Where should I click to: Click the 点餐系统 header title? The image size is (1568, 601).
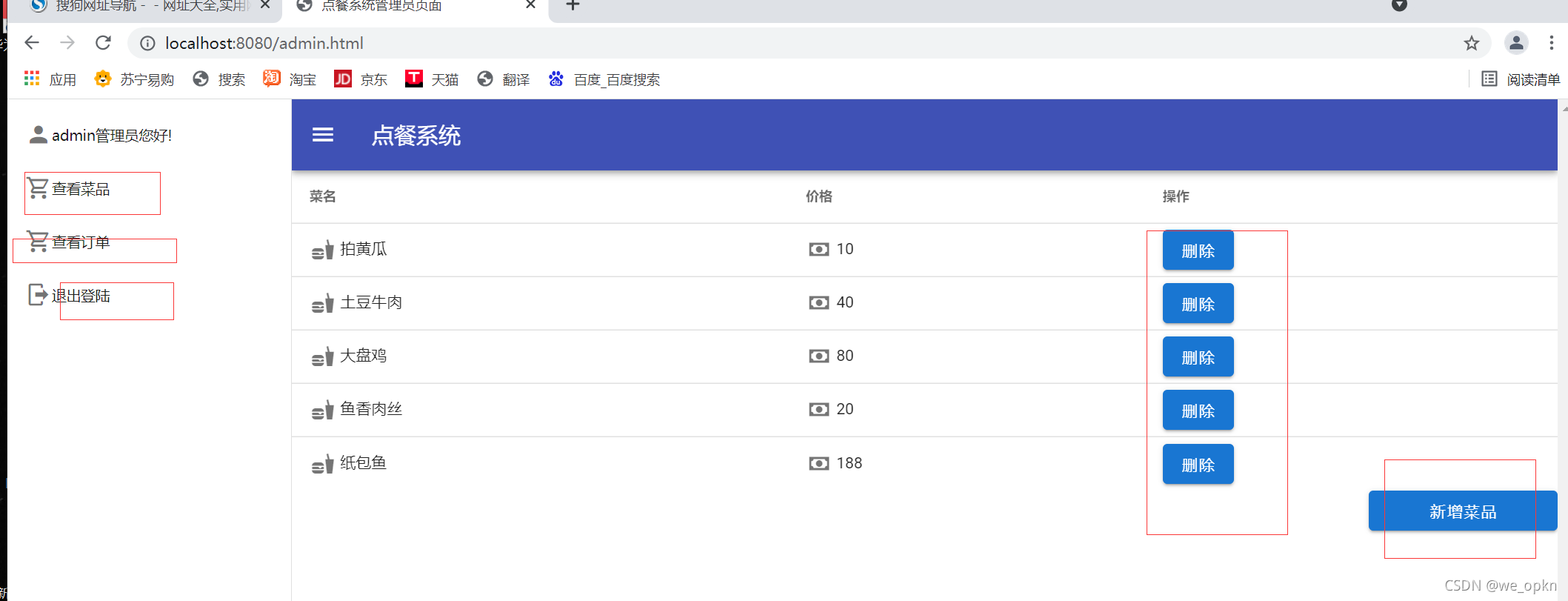(416, 136)
